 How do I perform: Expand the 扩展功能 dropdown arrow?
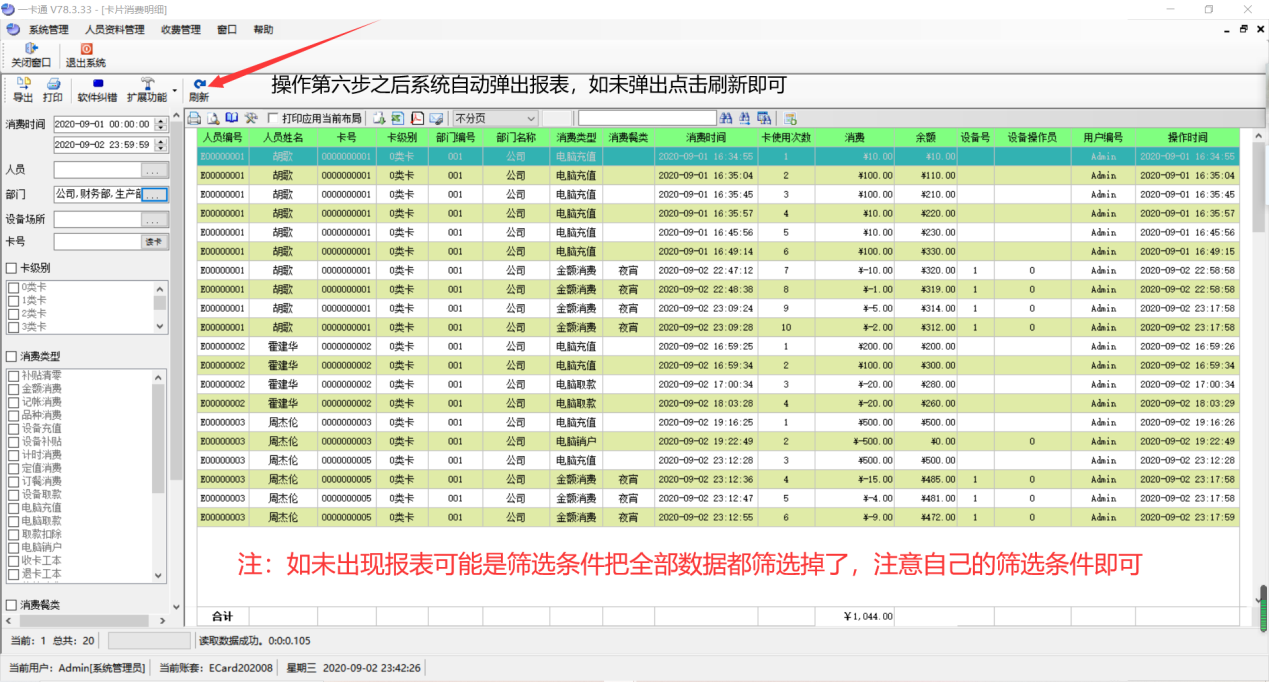click(175, 91)
